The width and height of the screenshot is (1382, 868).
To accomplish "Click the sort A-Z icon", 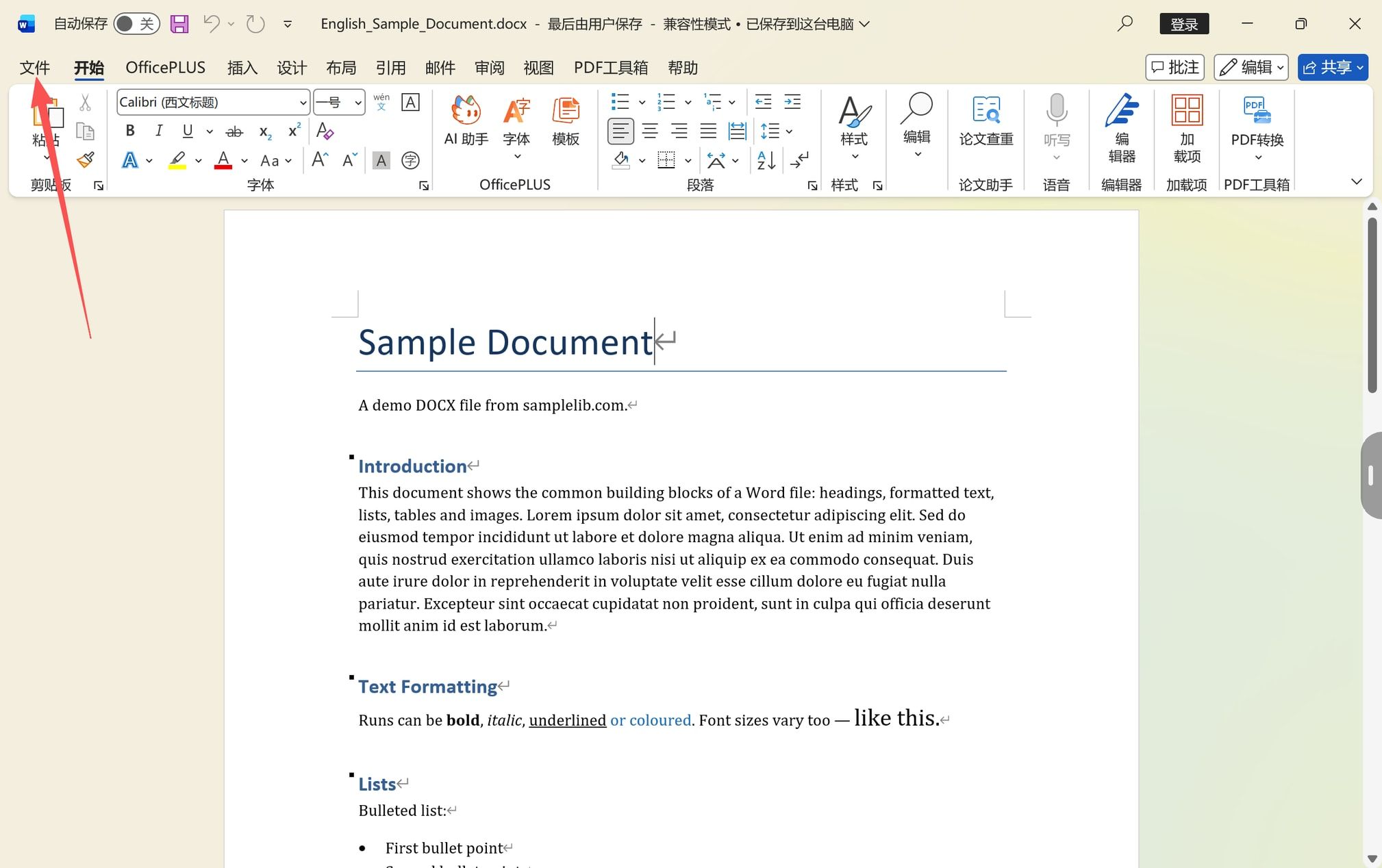I will tap(766, 160).
